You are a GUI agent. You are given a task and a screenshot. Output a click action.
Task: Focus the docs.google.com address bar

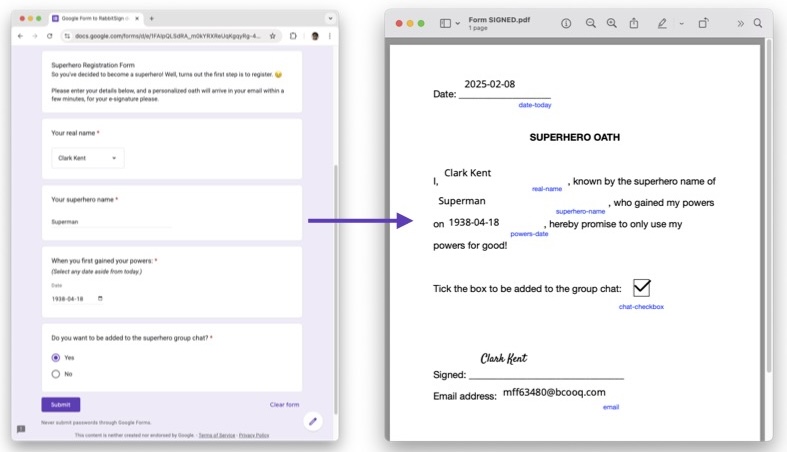click(x=168, y=36)
